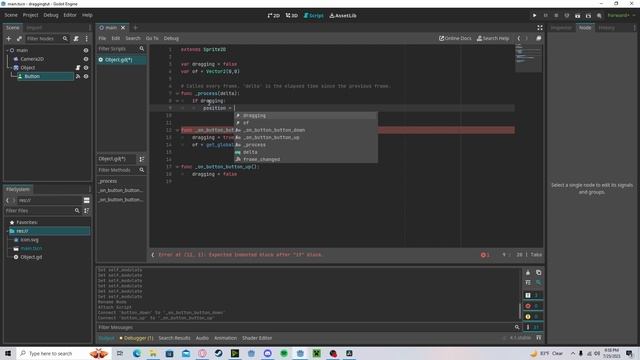Click the FileSystem split mode icon
This screenshot has width=640, height=360.
tap(87, 200)
